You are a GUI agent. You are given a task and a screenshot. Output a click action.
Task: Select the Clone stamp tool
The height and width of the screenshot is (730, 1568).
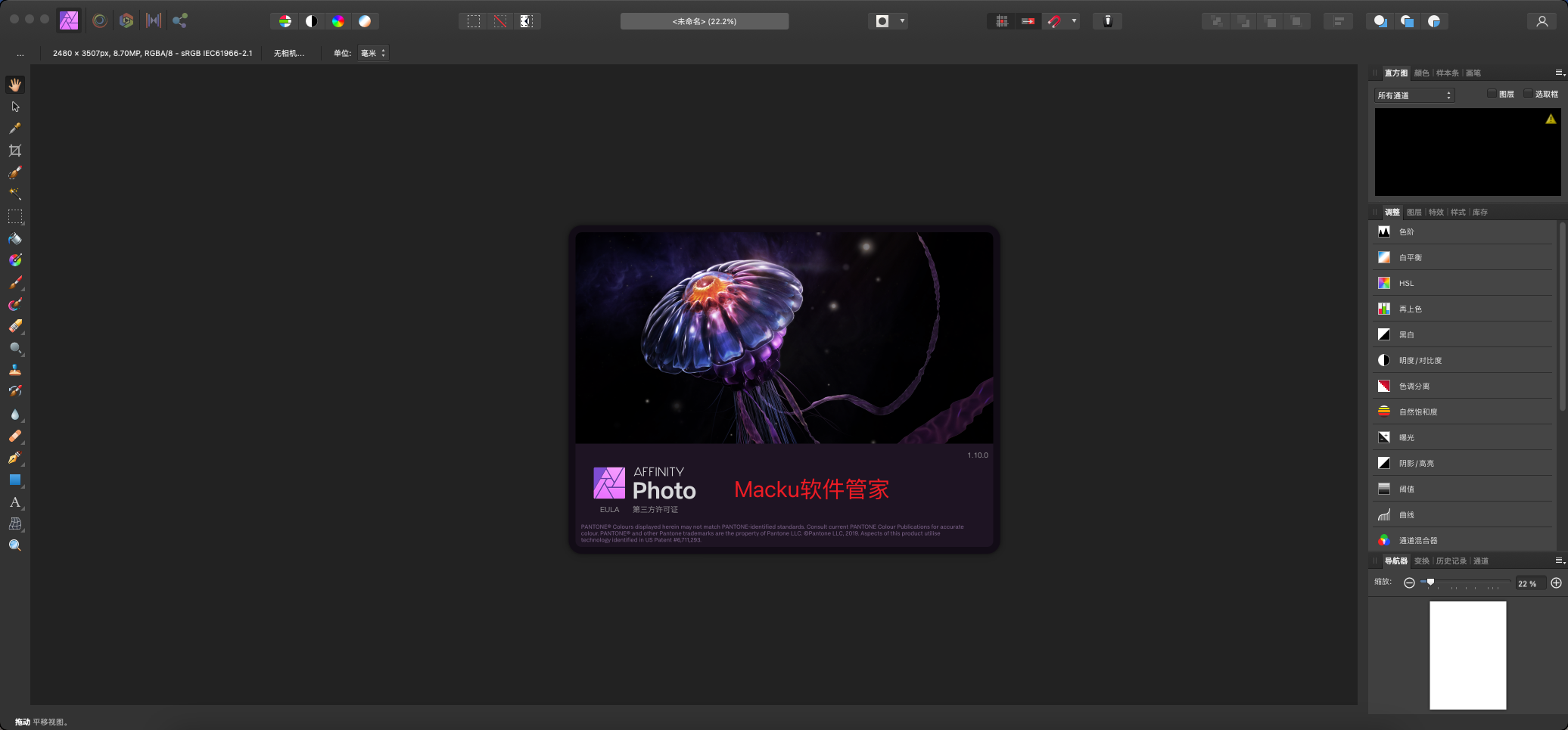(15, 370)
